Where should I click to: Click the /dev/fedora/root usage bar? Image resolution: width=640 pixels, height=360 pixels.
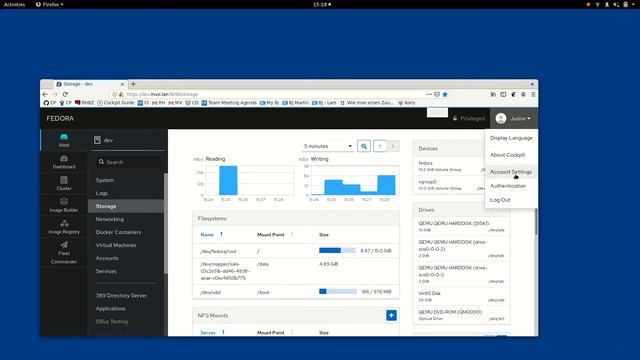pyautogui.click(x=337, y=251)
